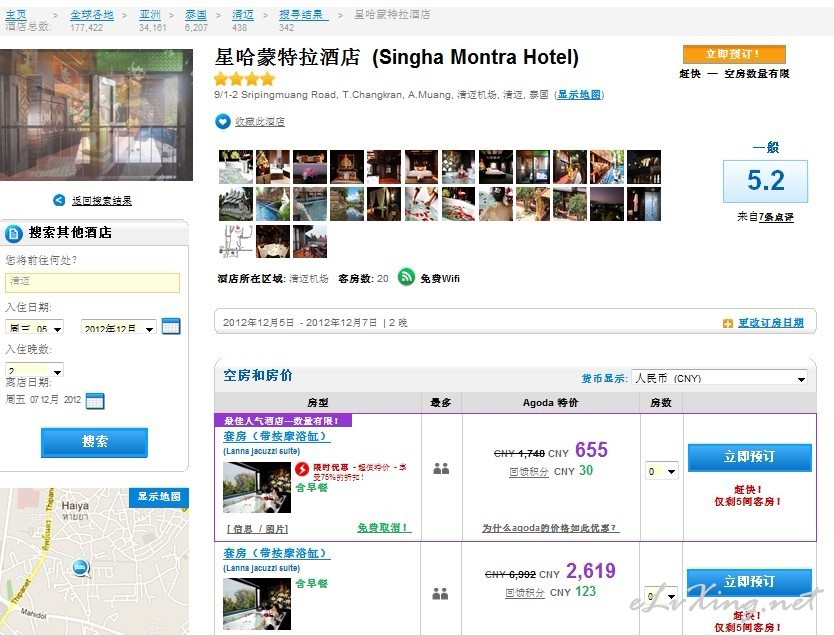Click the green free Wifi icon
Image resolution: width=834 pixels, height=635 pixels.
(x=406, y=277)
